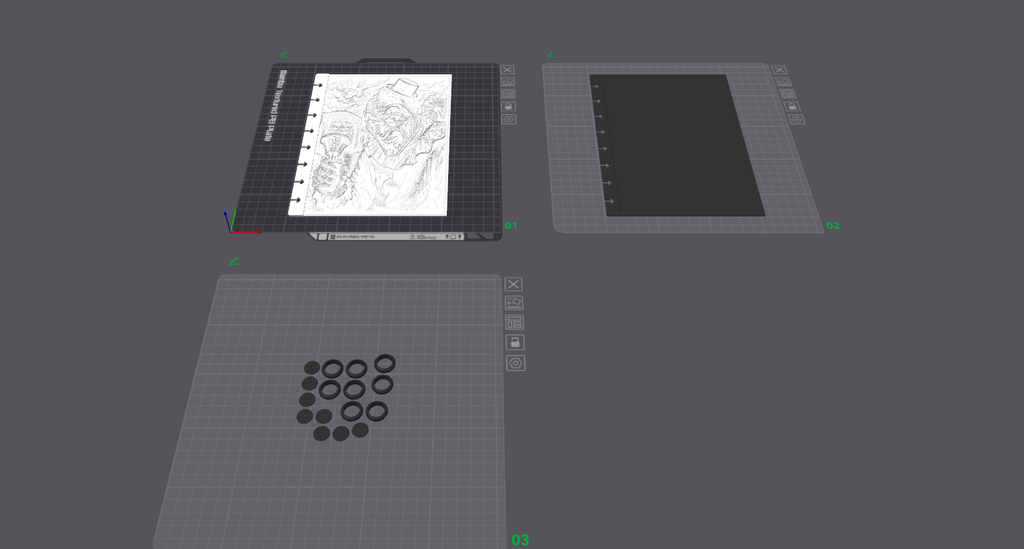This screenshot has width=1024, height=549.
Task: Select plate number label 01
Action: pyautogui.click(x=511, y=225)
